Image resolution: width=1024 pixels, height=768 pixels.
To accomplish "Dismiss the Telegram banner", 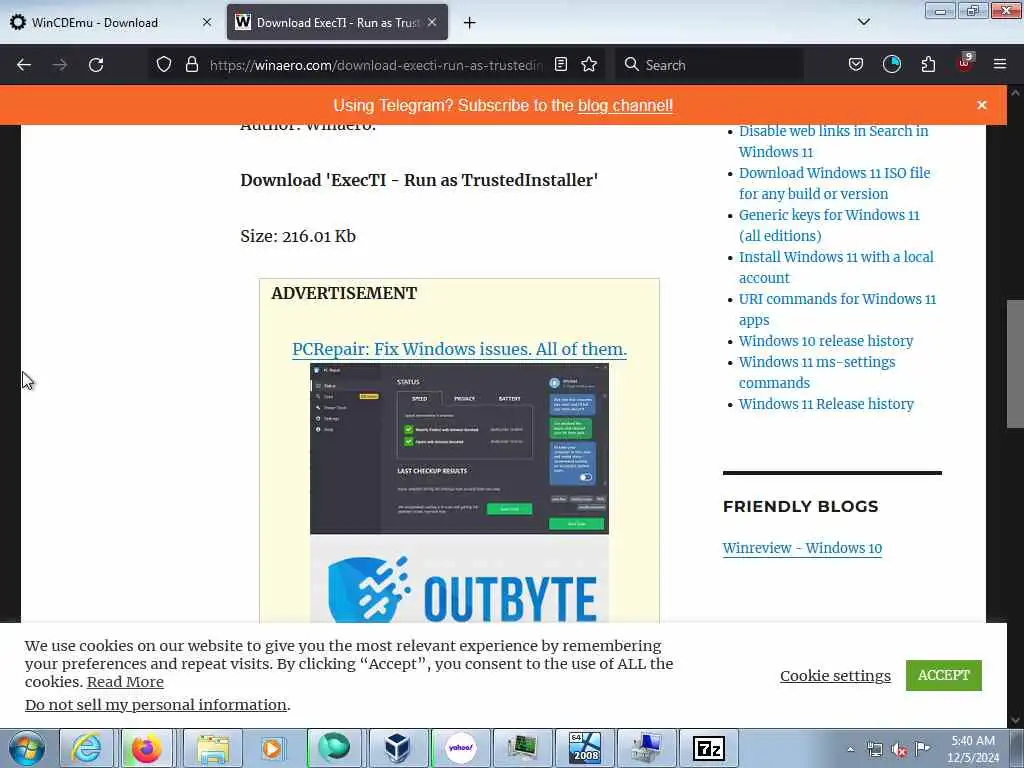I will click(x=982, y=105).
